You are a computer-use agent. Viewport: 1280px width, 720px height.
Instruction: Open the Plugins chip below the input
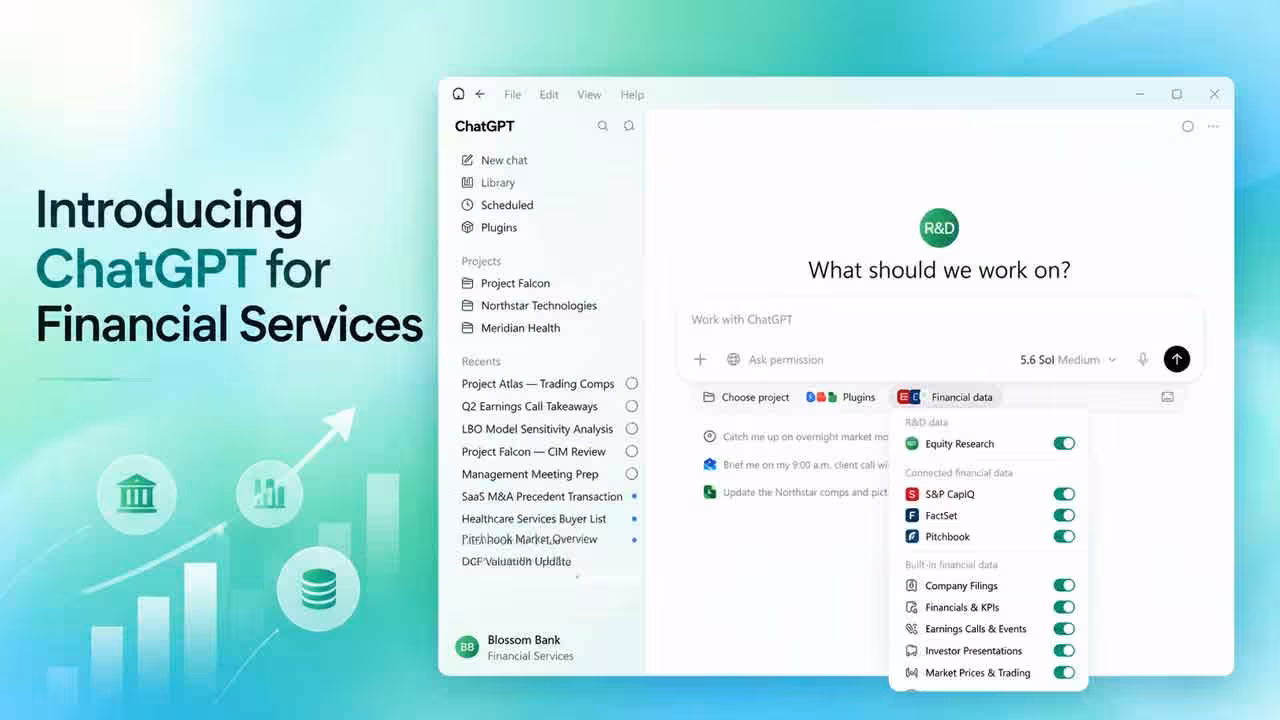pos(841,397)
